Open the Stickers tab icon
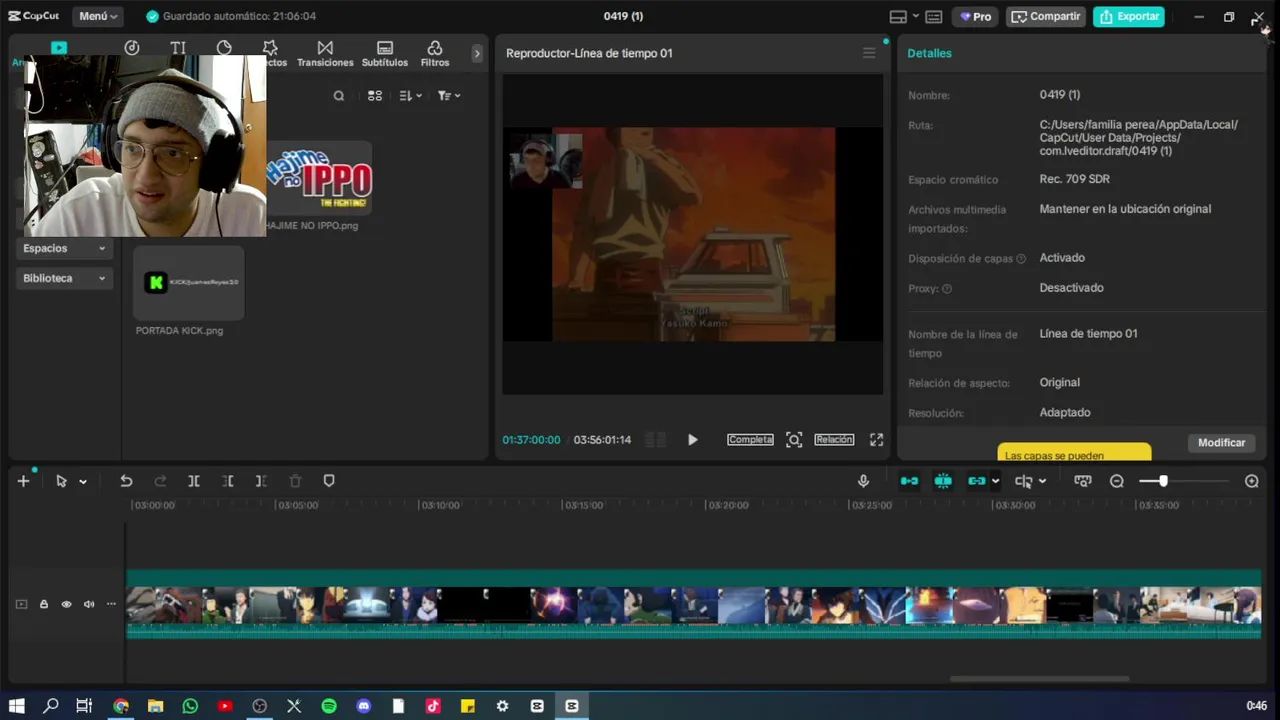 (x=224, y=48)
